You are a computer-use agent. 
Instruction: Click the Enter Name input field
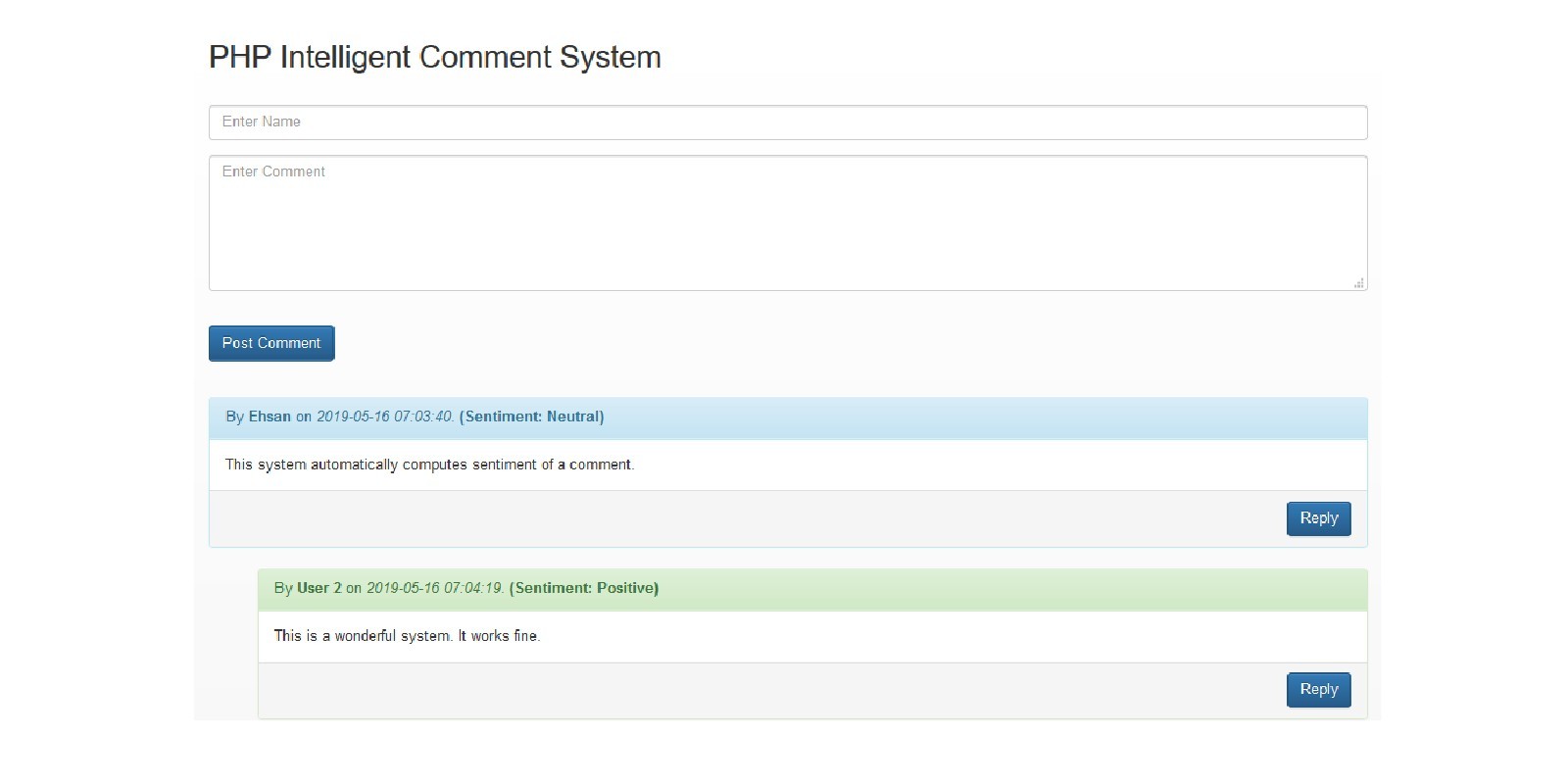tap(787, 122)
